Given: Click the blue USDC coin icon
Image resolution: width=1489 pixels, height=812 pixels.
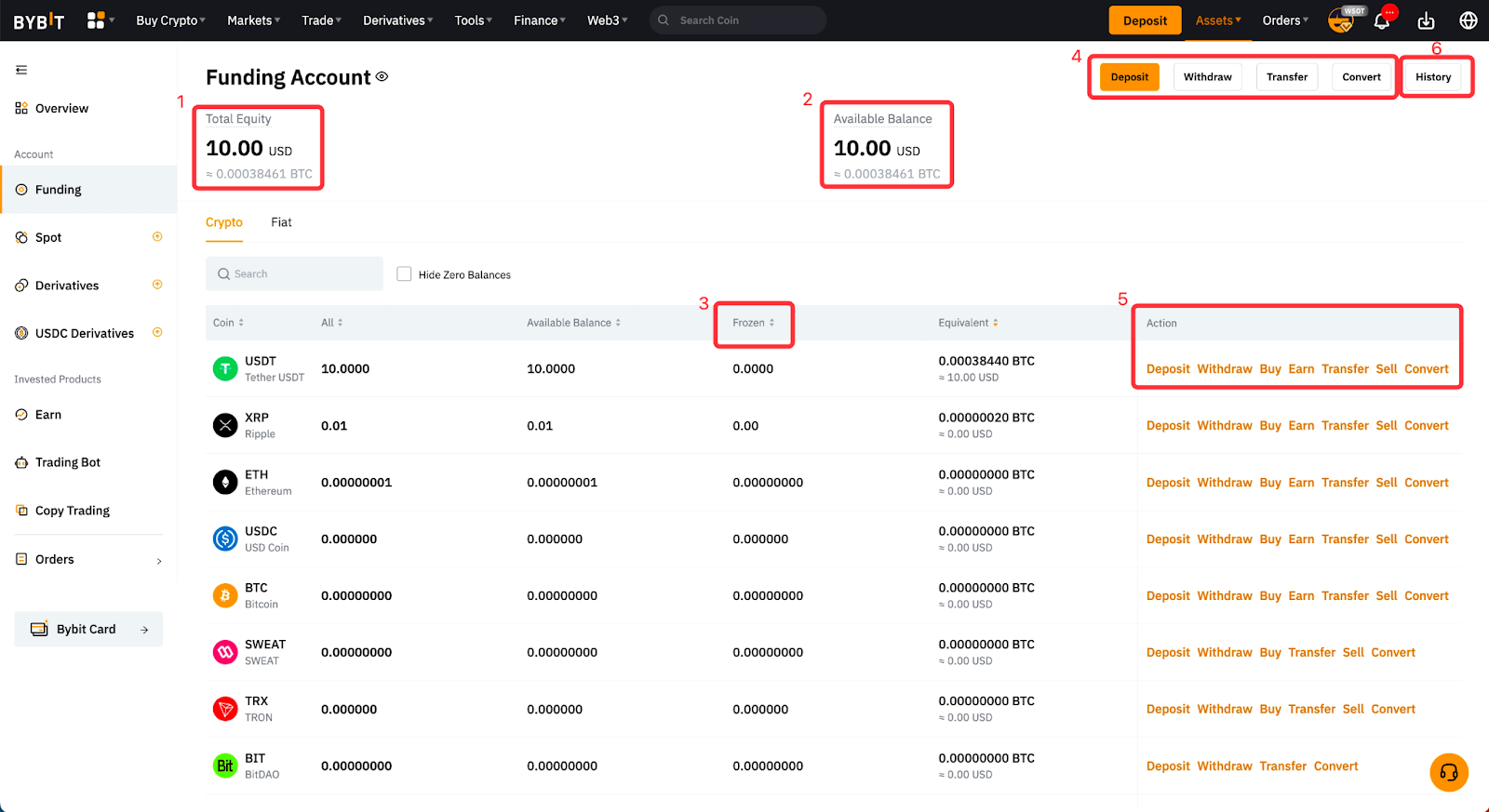Looking at the screenshot, I should (x=225, y=539).
